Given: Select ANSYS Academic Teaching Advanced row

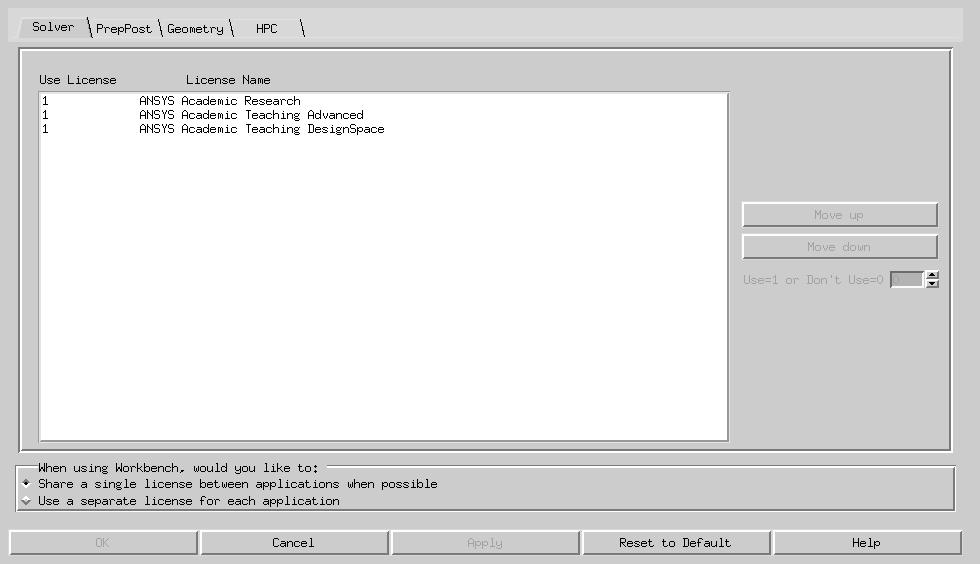Looking at the screenshot, I should [x=383, y=115].
